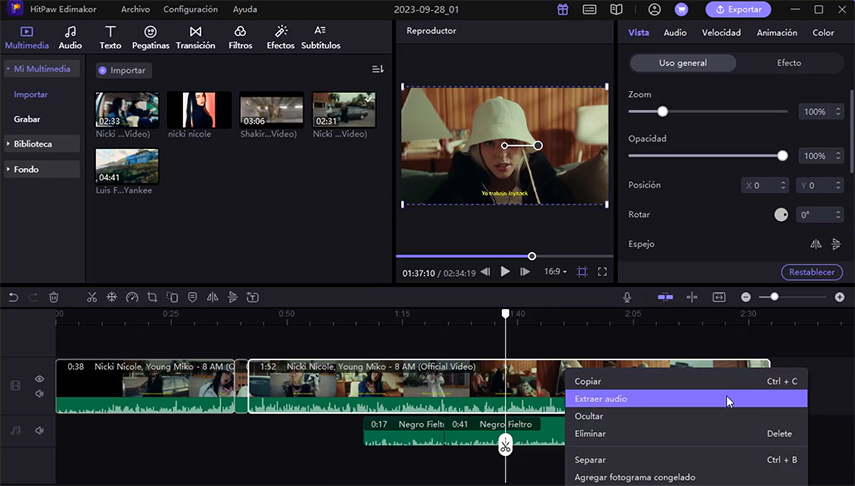Switch to the Velocidad tab
This screenshot has width=855, height=486.
tap(721, 33)
